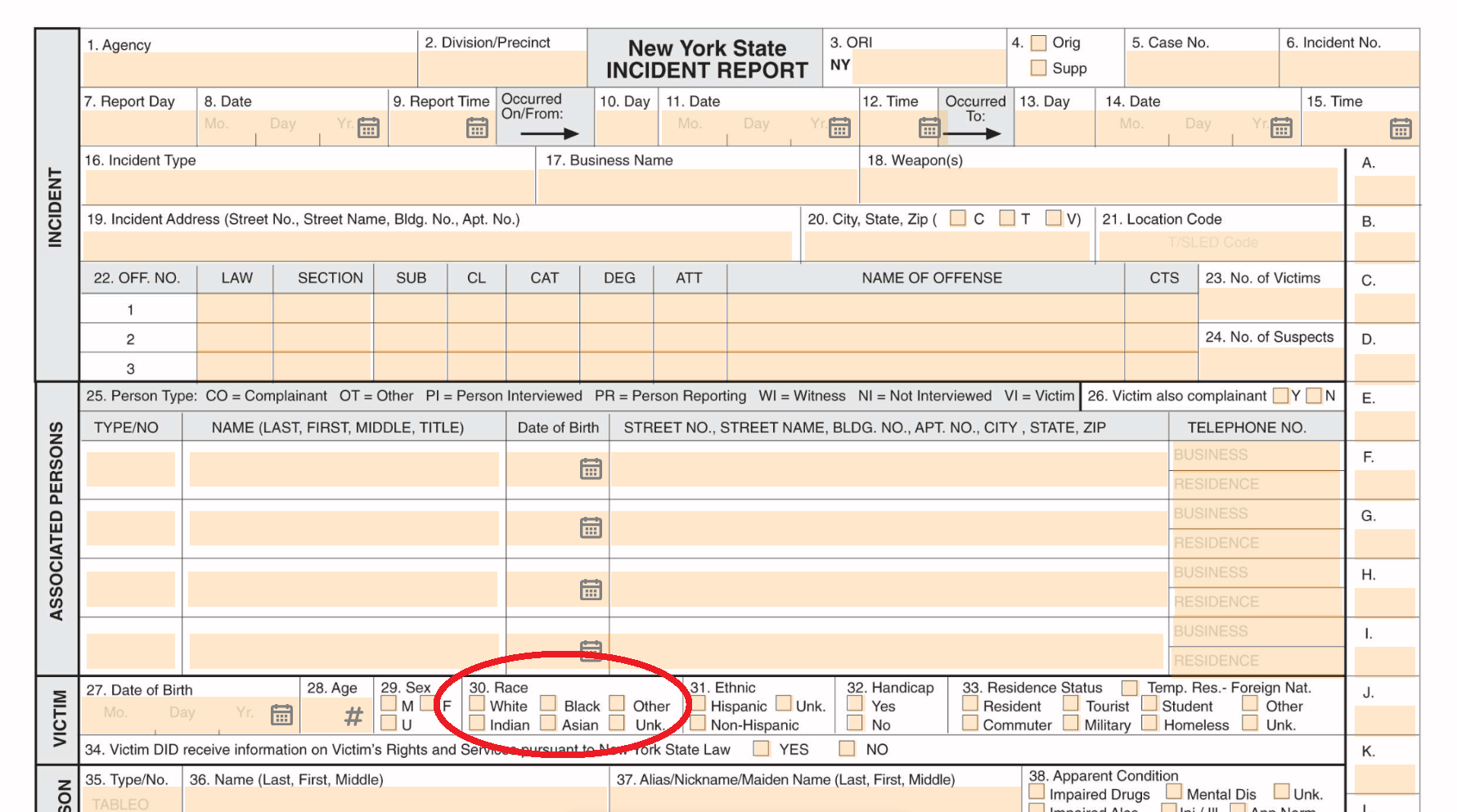Open victim Date of Birth calendar icon
Image resolution: width=1457 pixels, height=812 pixels.
[x=281, y=715]
